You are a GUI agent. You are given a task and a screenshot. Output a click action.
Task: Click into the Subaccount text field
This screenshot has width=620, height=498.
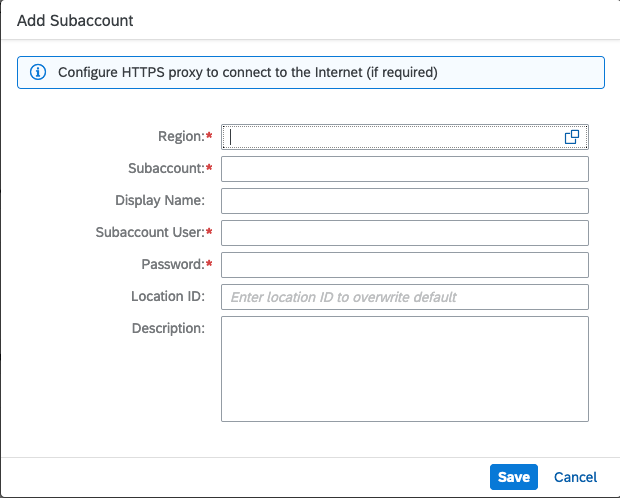pos(405,169)
